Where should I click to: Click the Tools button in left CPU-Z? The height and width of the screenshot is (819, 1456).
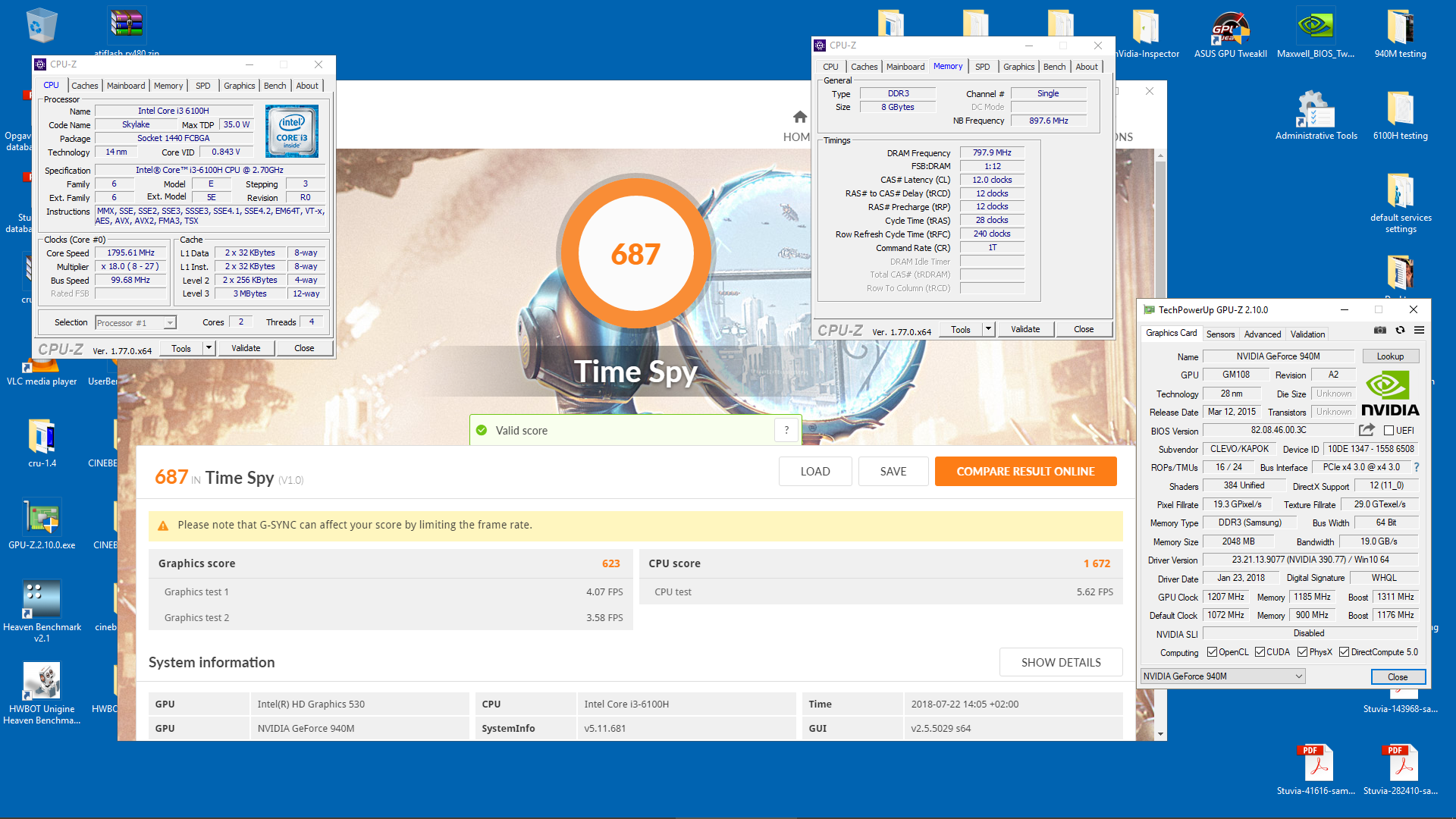point(181,348)
